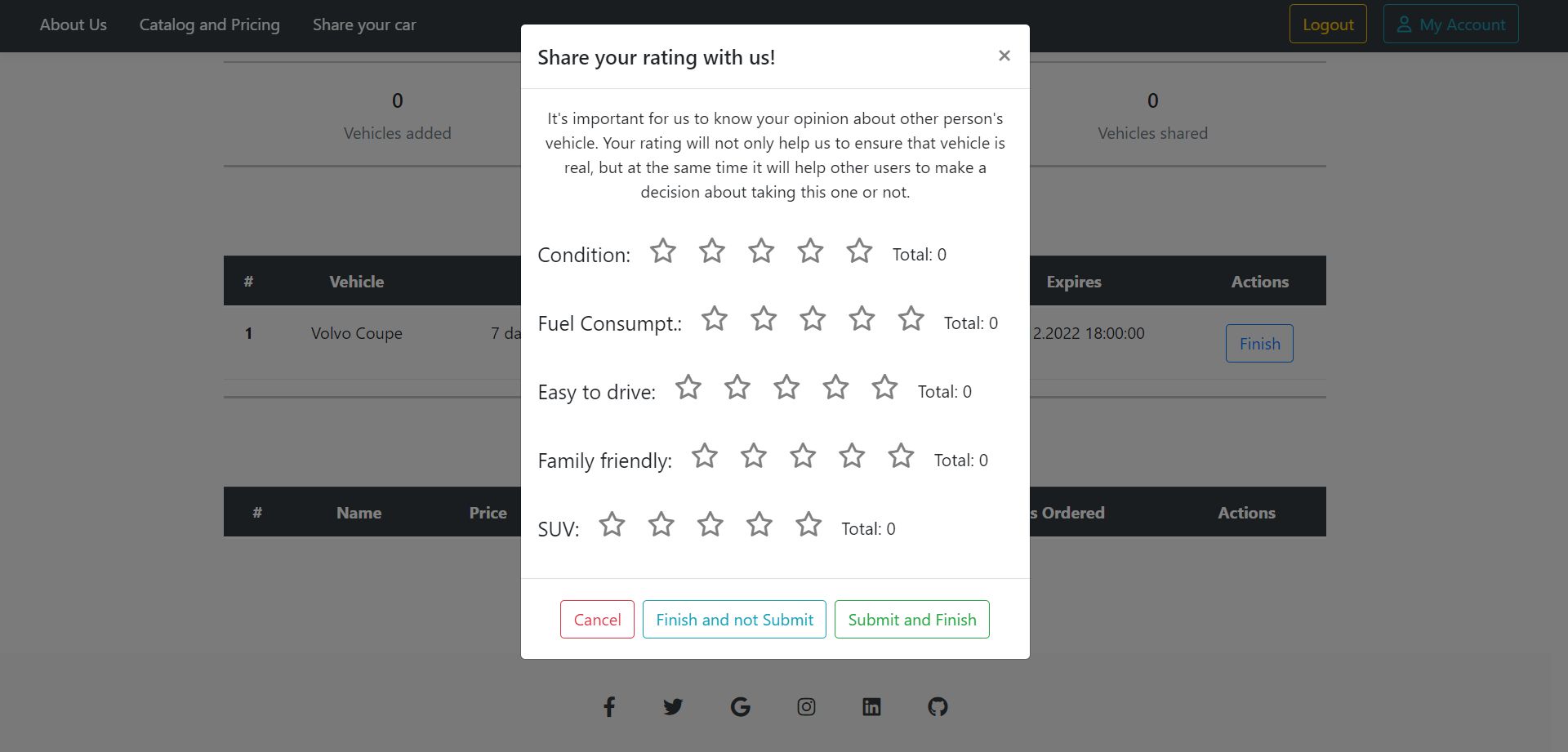This screenshot has width=1568, height=752.
Task: Open My Account
Action: coord(1450,24)
